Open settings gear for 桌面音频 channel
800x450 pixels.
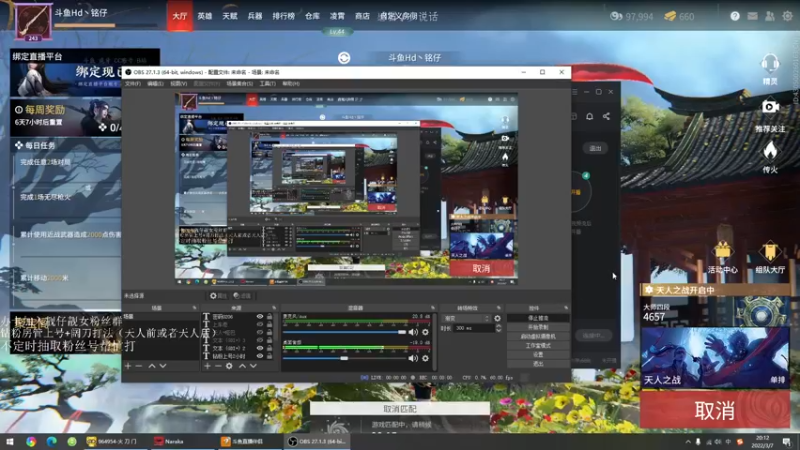(x=426, y=358)
